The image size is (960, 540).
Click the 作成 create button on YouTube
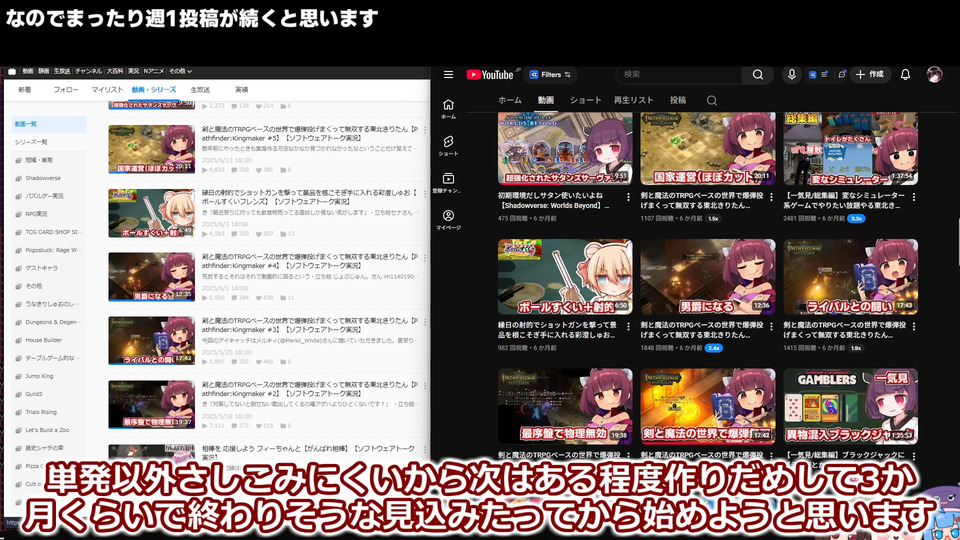click(870, 75)
